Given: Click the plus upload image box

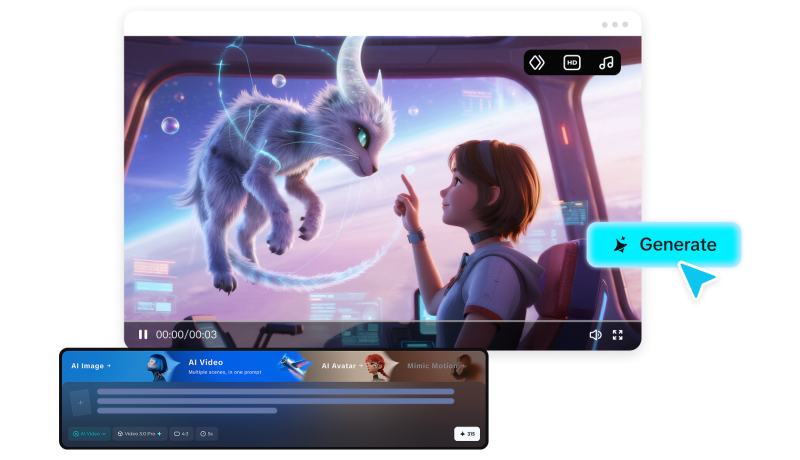Looking at the screenshot, I should click(80, 402).
